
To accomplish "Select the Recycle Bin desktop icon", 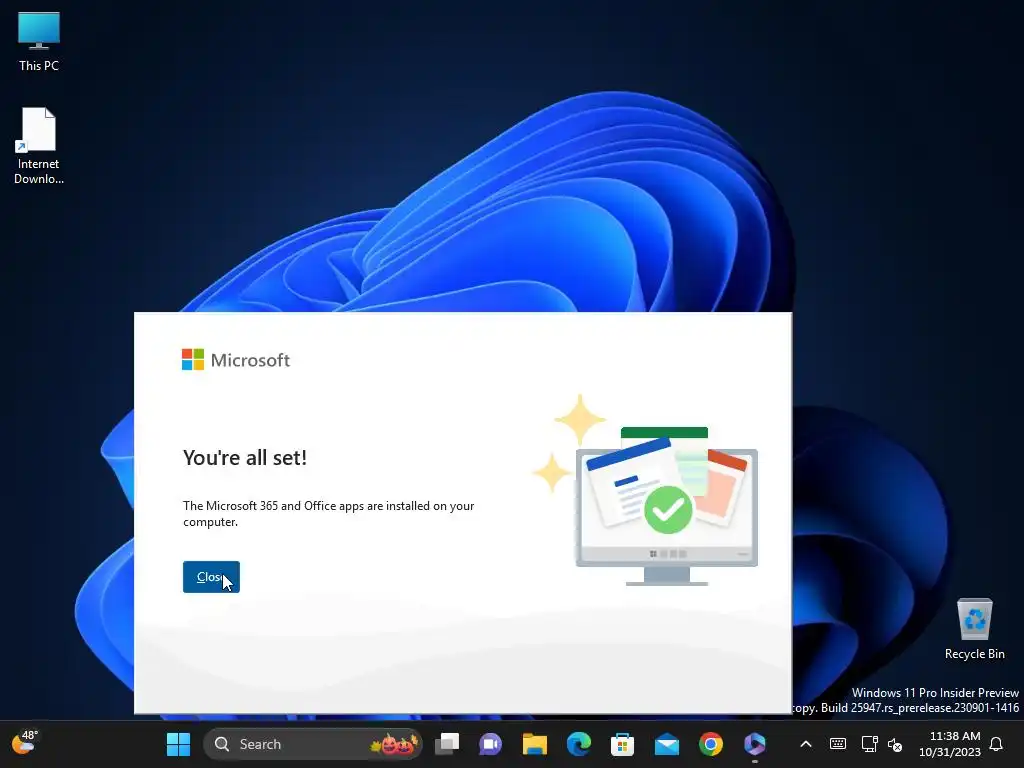I will click(x=974, y=630).
